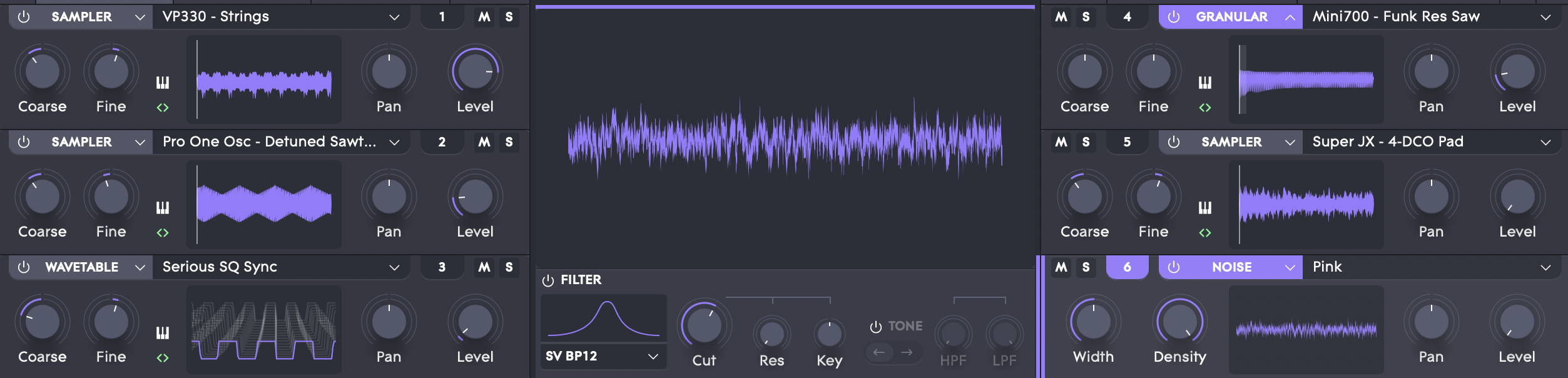The width and height of the screenshot is (1568, 378).
Task: Open the Mini700 - Funk Res Saw preset list
Action: click(x=1433, y=17)
